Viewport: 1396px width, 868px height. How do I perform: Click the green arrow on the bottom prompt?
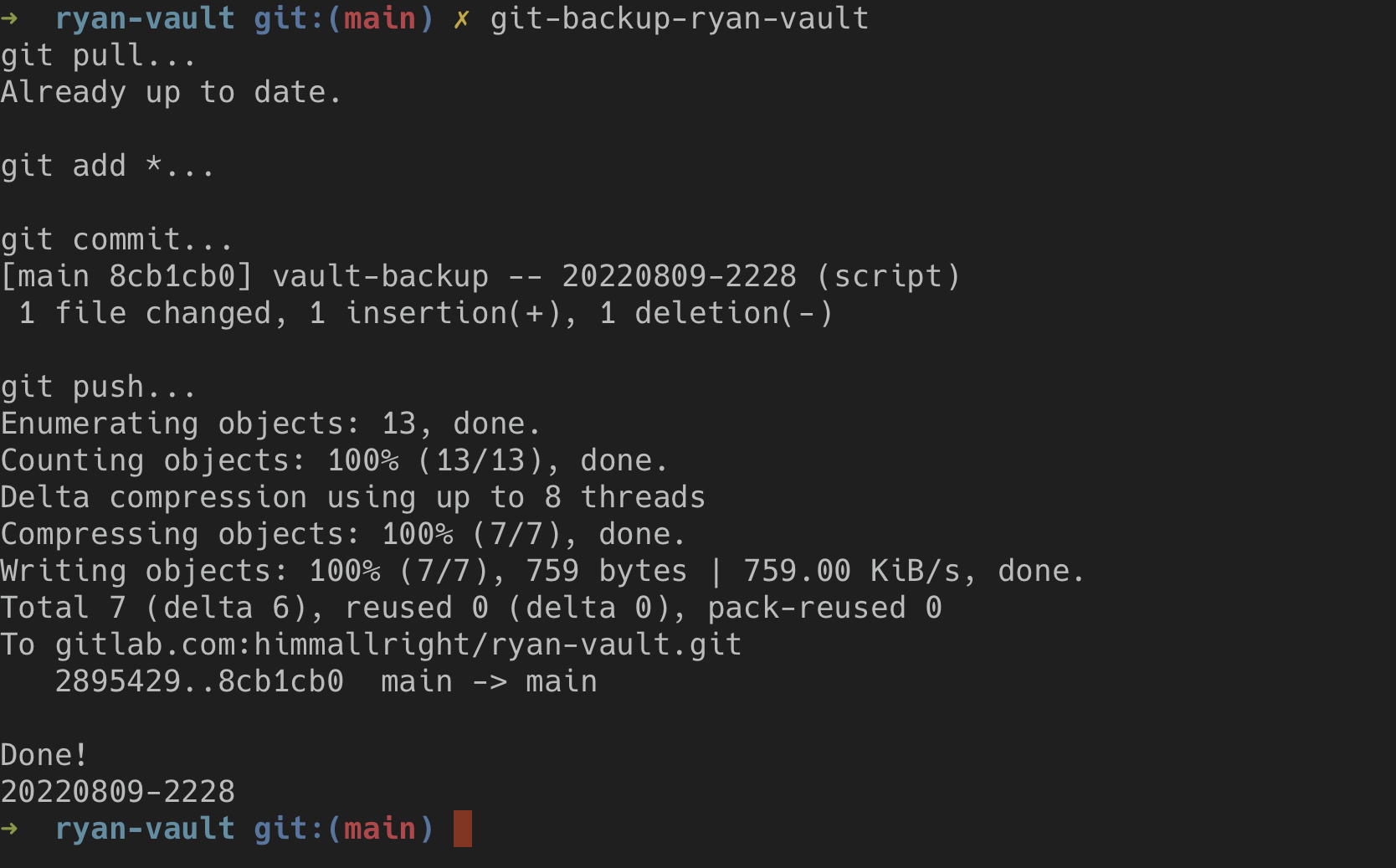pyautogui.click(x=10, y=829)
